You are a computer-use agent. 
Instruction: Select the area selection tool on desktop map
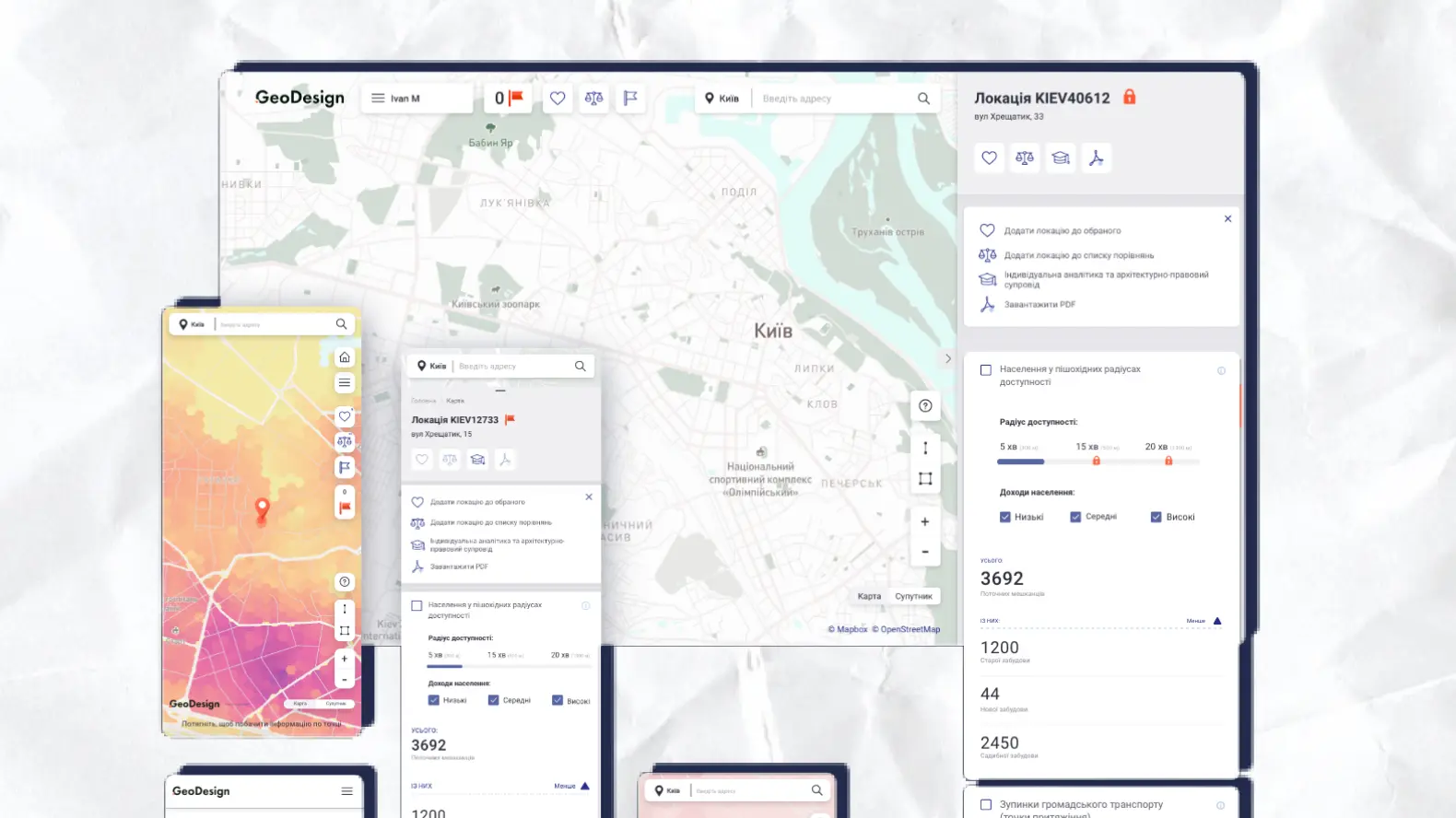pos(925,478)
